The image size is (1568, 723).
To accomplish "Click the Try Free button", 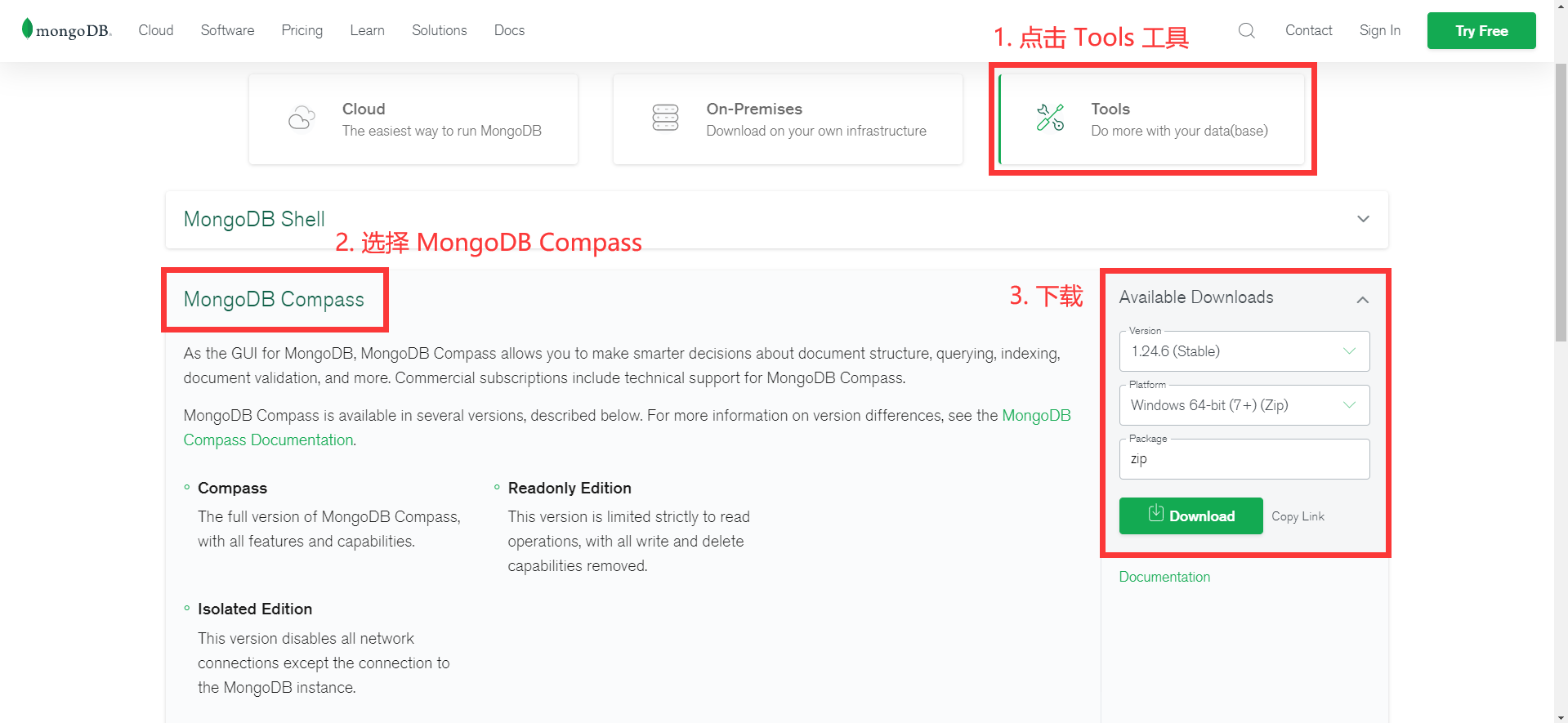I will (1481, 31).
